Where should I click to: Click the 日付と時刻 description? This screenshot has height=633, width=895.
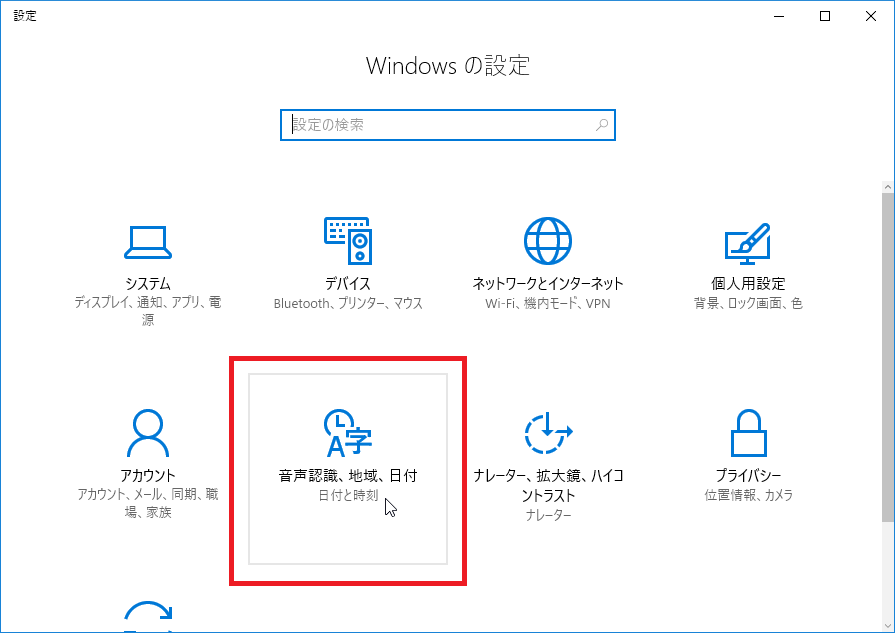(348, 495)
